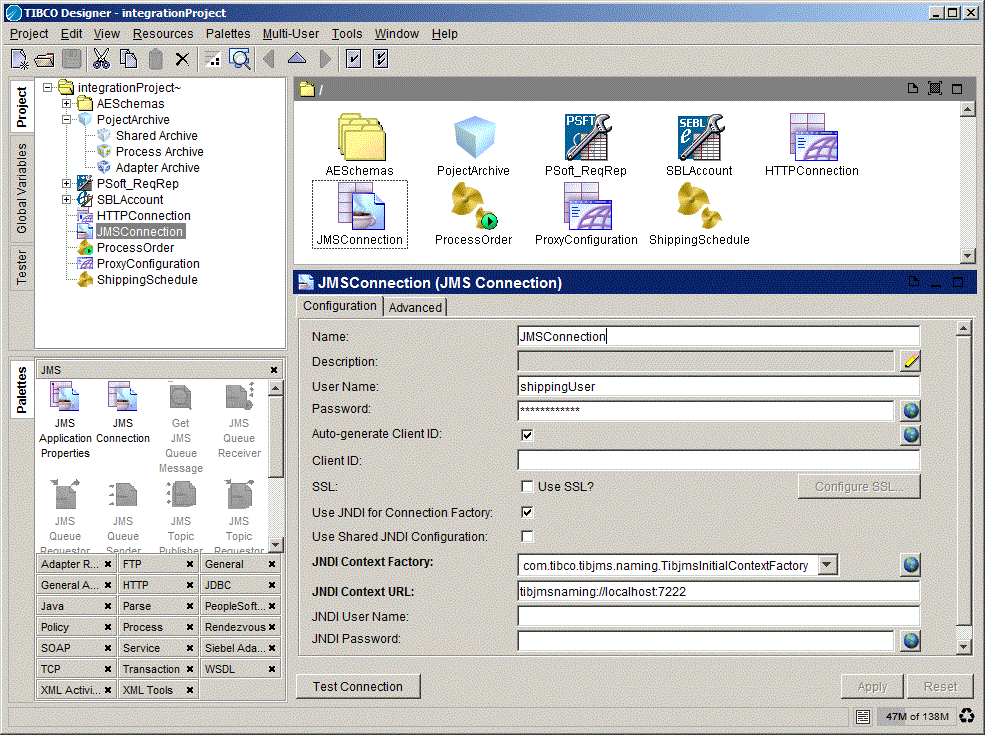Open JNDI Context Factory dropdown
The width and height of the screenshot is (990, 740).
pyautogui.click(x=827, y=565)
